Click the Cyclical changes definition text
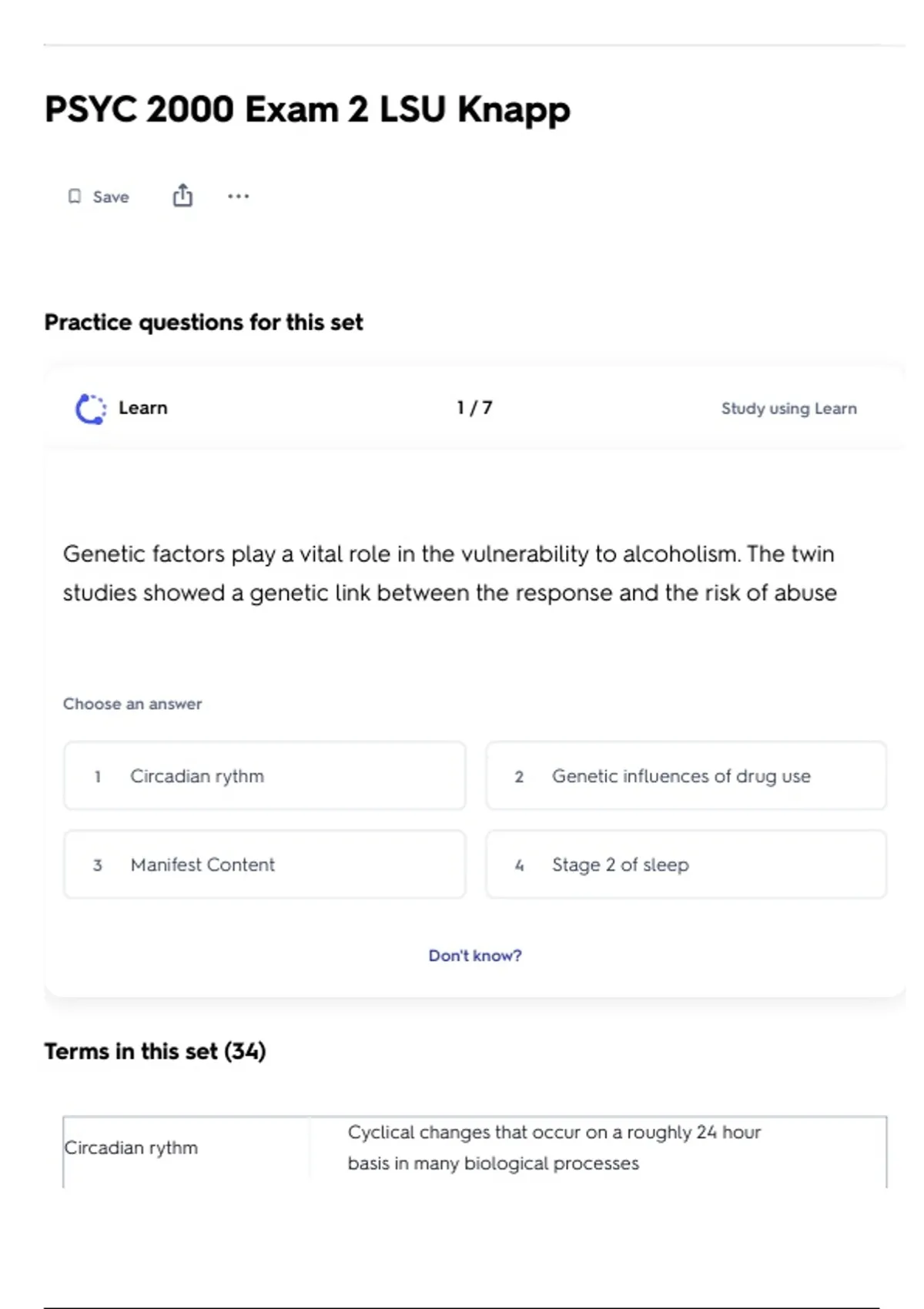The height and width of the screenshot is (1309, 924). (554, 1147)
